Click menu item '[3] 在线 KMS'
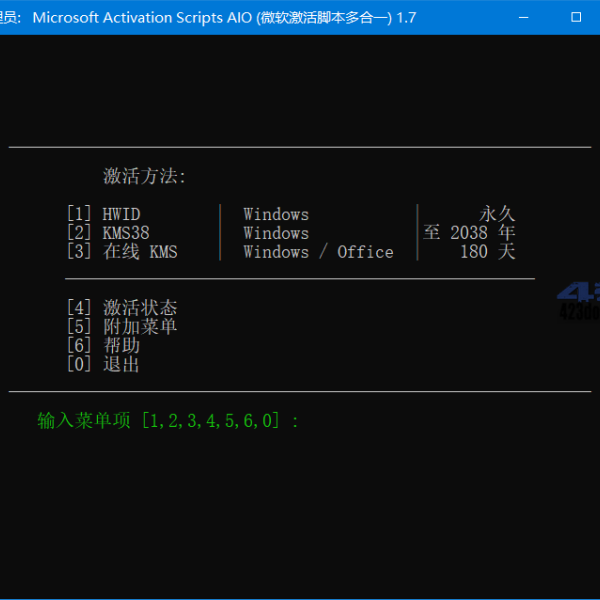 coord(122,251)
